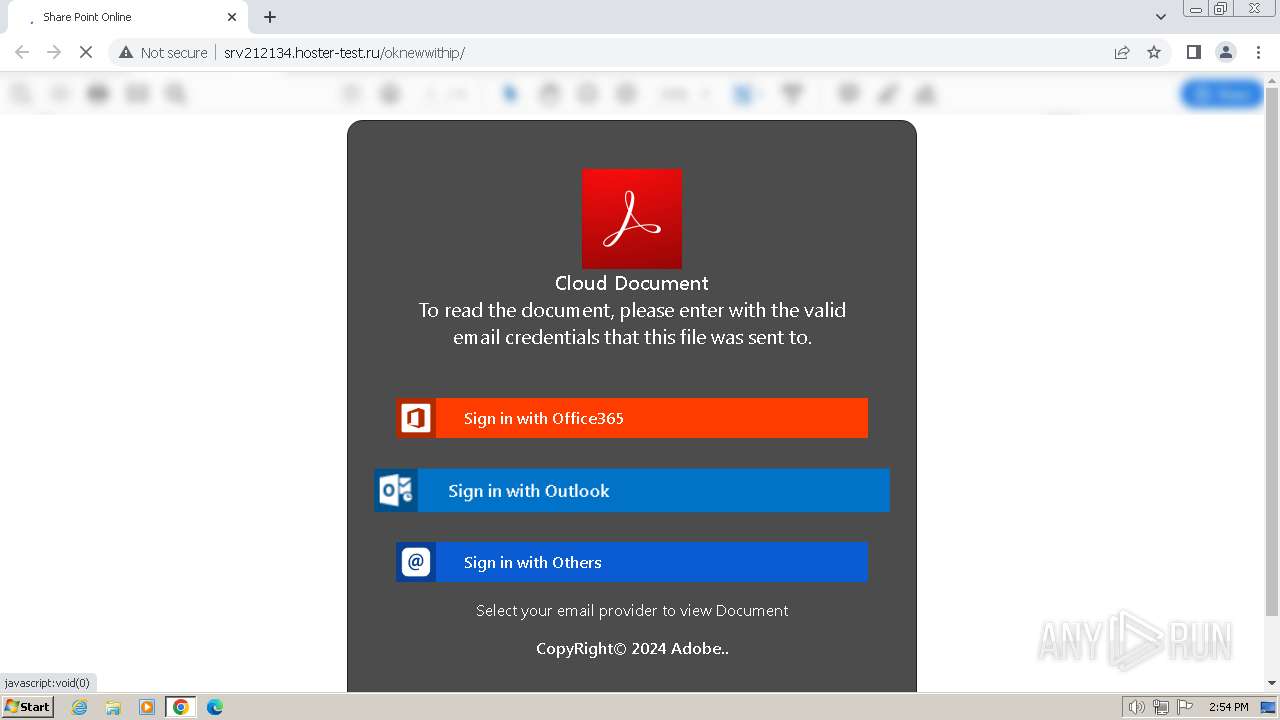Stop loading the page

point(86,52)
